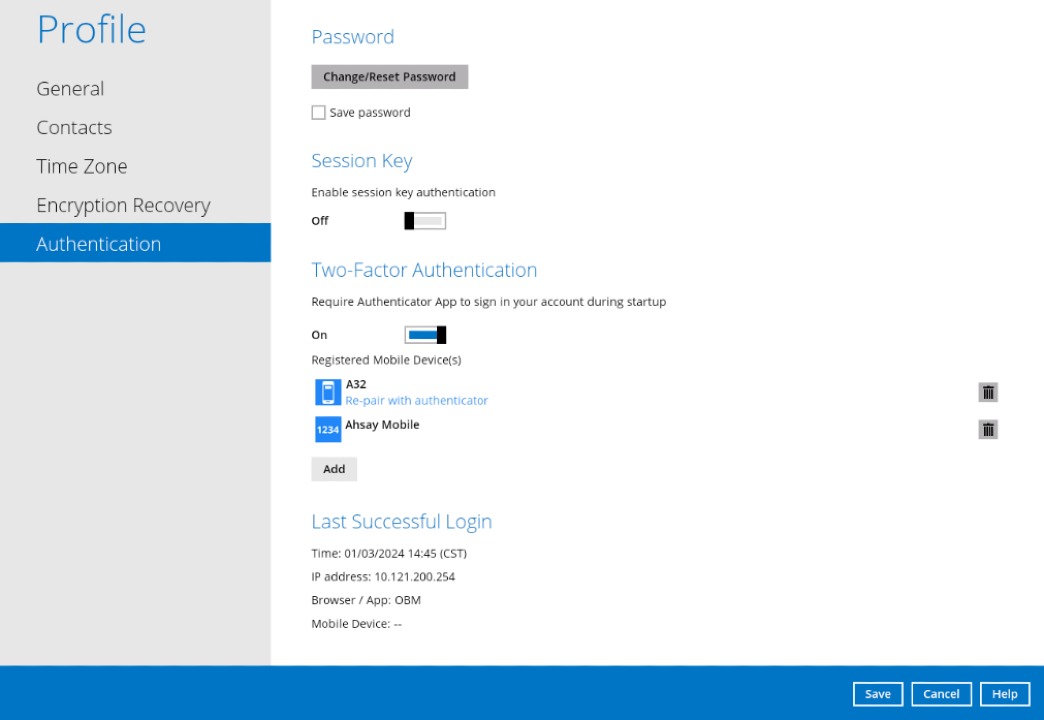Click the Ahsay Mobile 1234 icon
This screenshot has height=720, width=1044.
tap(327, 429)
